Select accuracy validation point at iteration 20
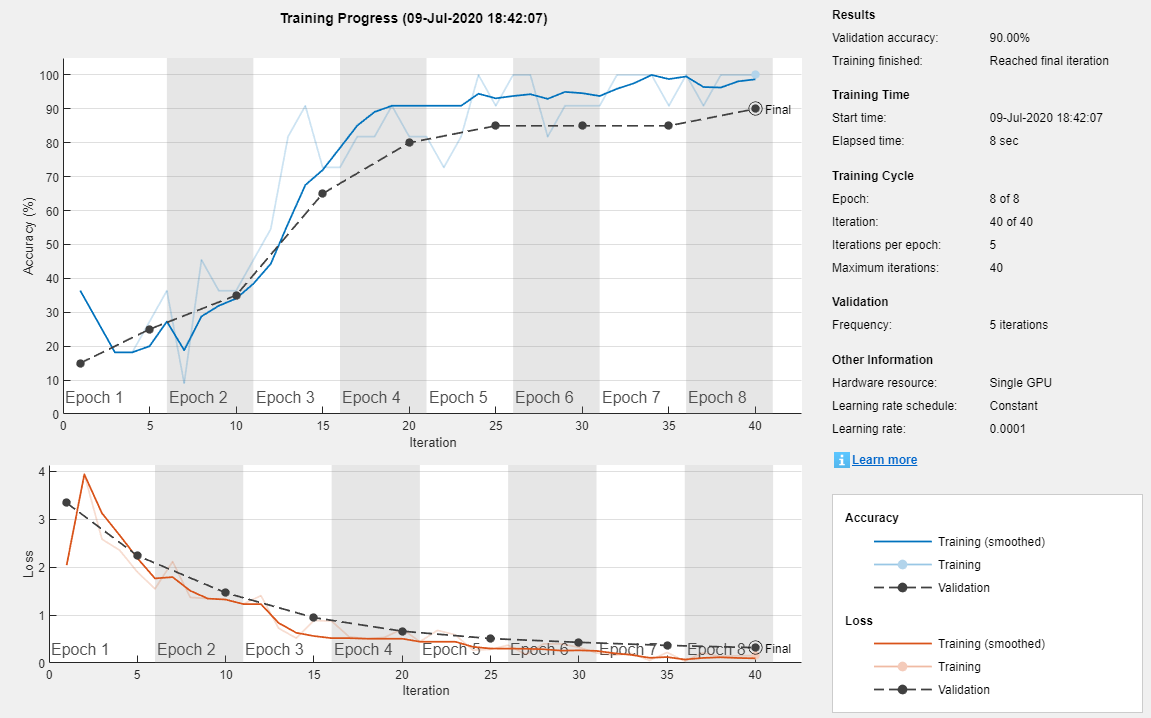 (409, 143)
